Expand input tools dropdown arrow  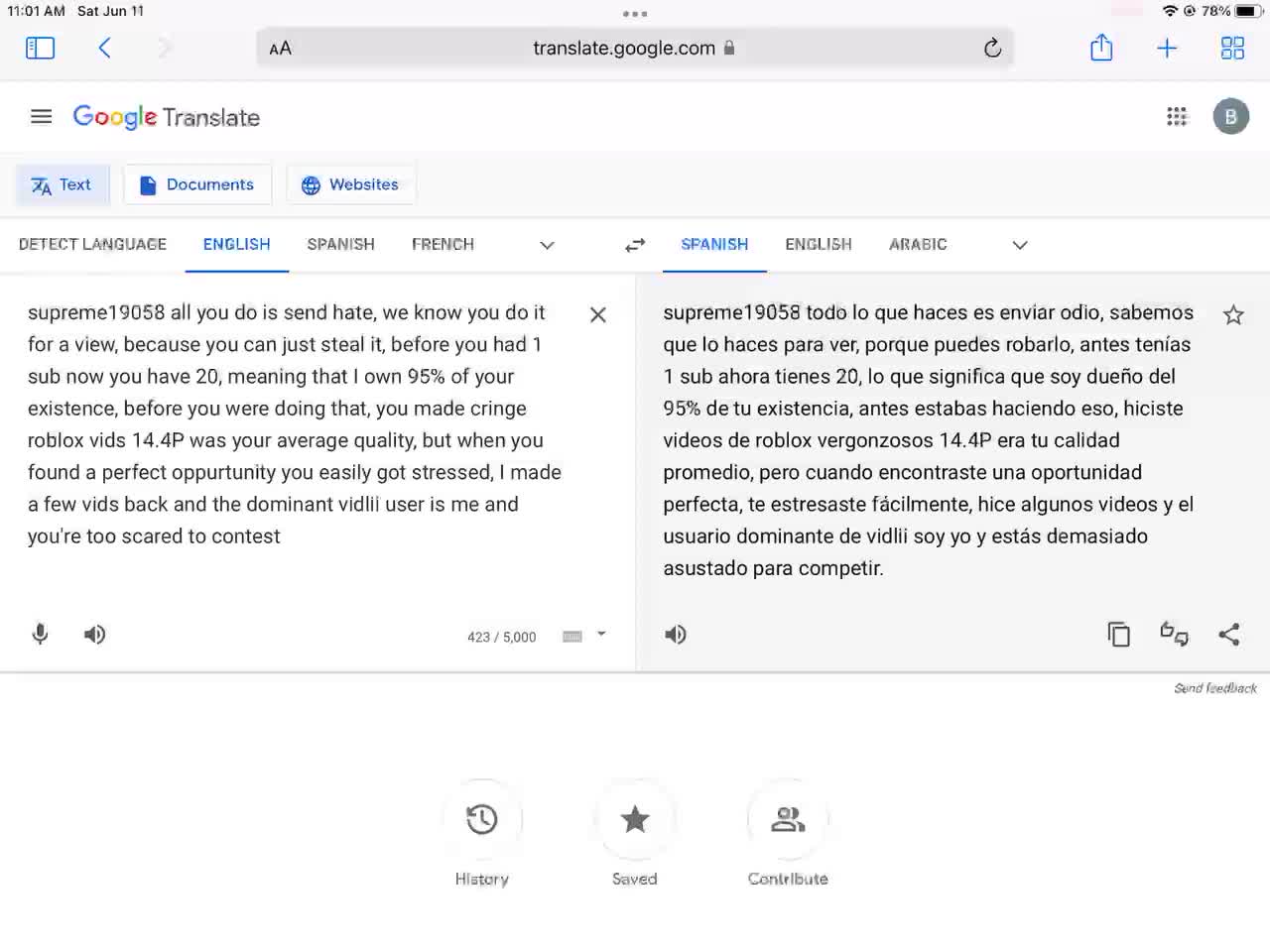[x=601, y=634]
